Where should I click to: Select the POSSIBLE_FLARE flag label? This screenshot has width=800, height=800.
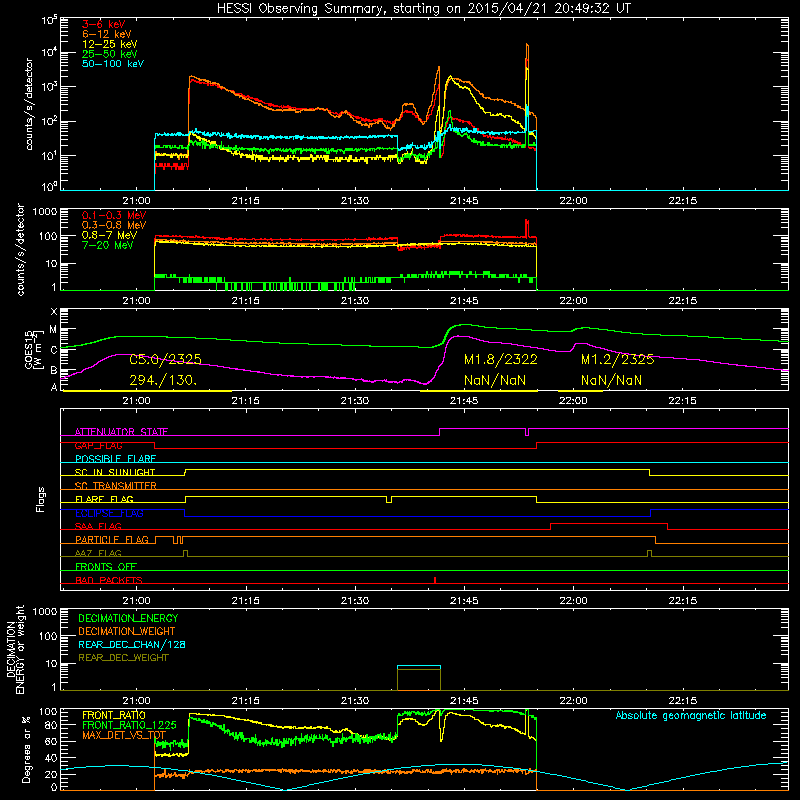pyautogui.click(x=115, y=459)
